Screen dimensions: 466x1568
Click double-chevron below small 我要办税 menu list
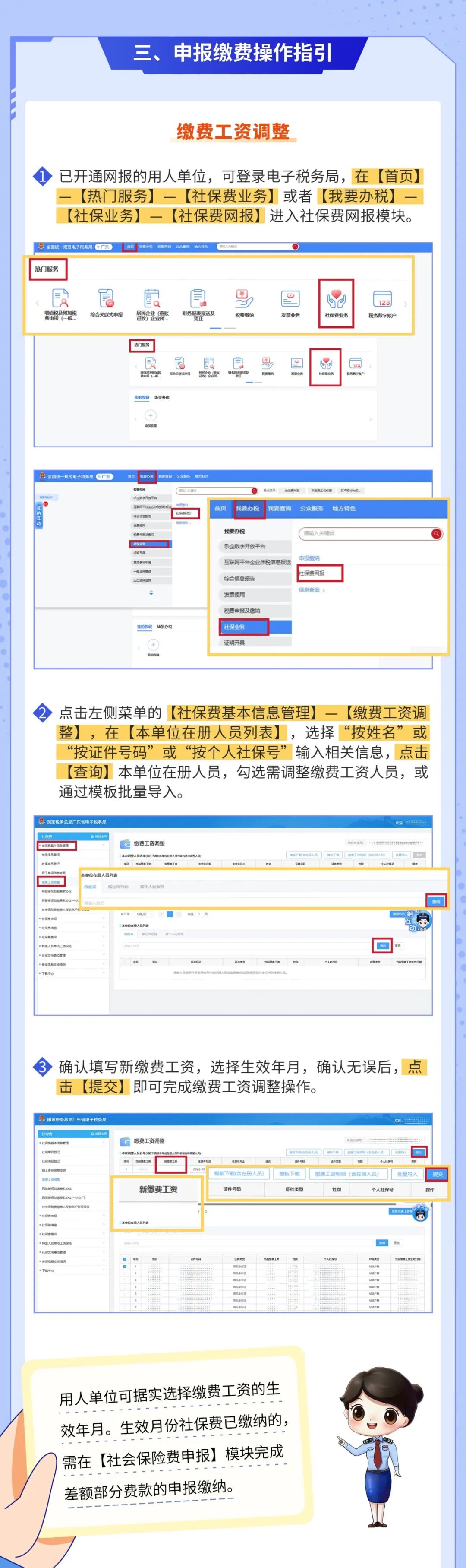pyautogui.click(x=151, y=592)
